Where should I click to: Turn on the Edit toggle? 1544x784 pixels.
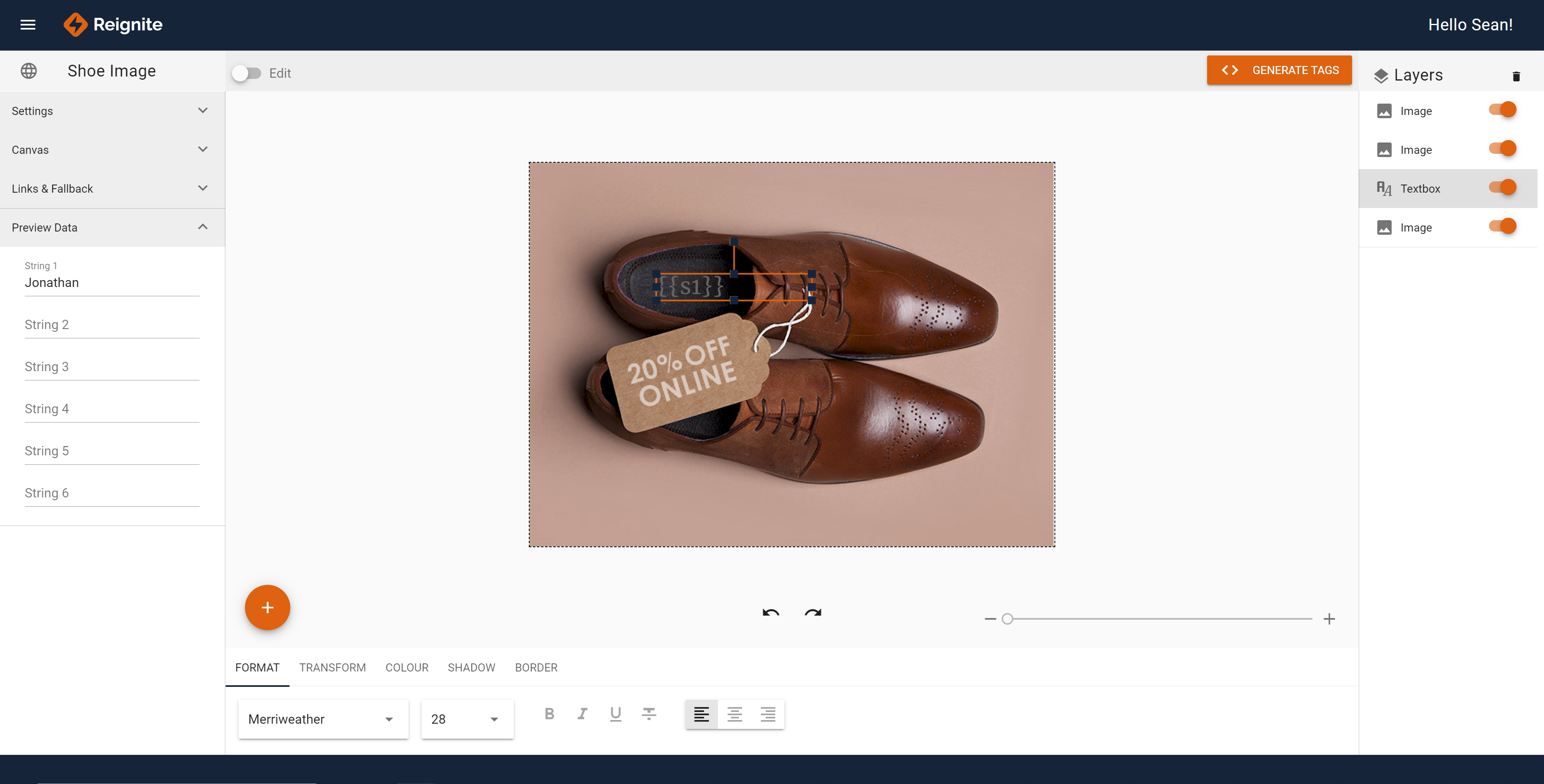(246, 73)
